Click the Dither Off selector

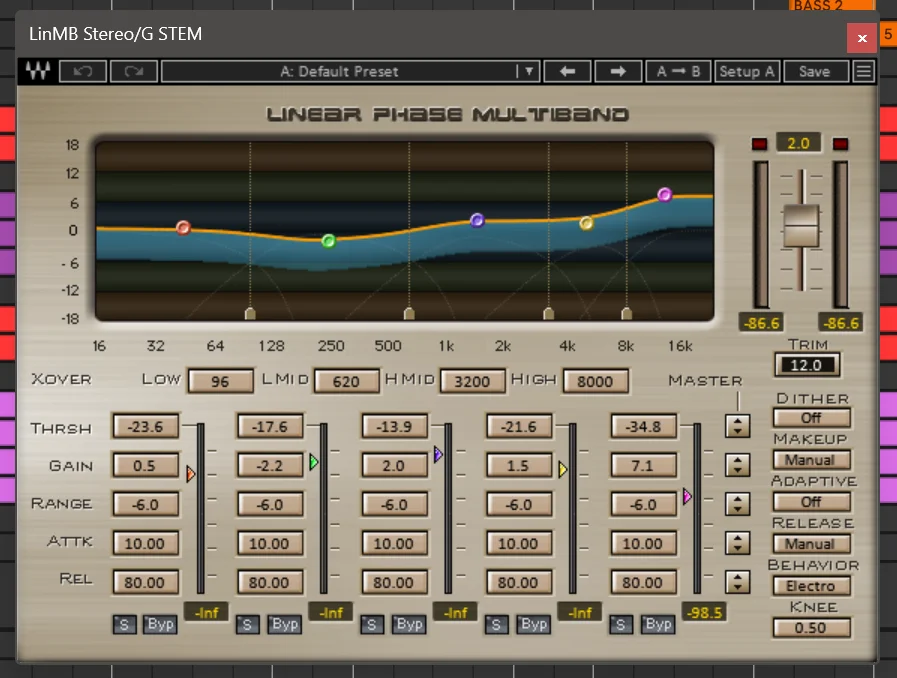pyautogui.click(x=811, y=418)
